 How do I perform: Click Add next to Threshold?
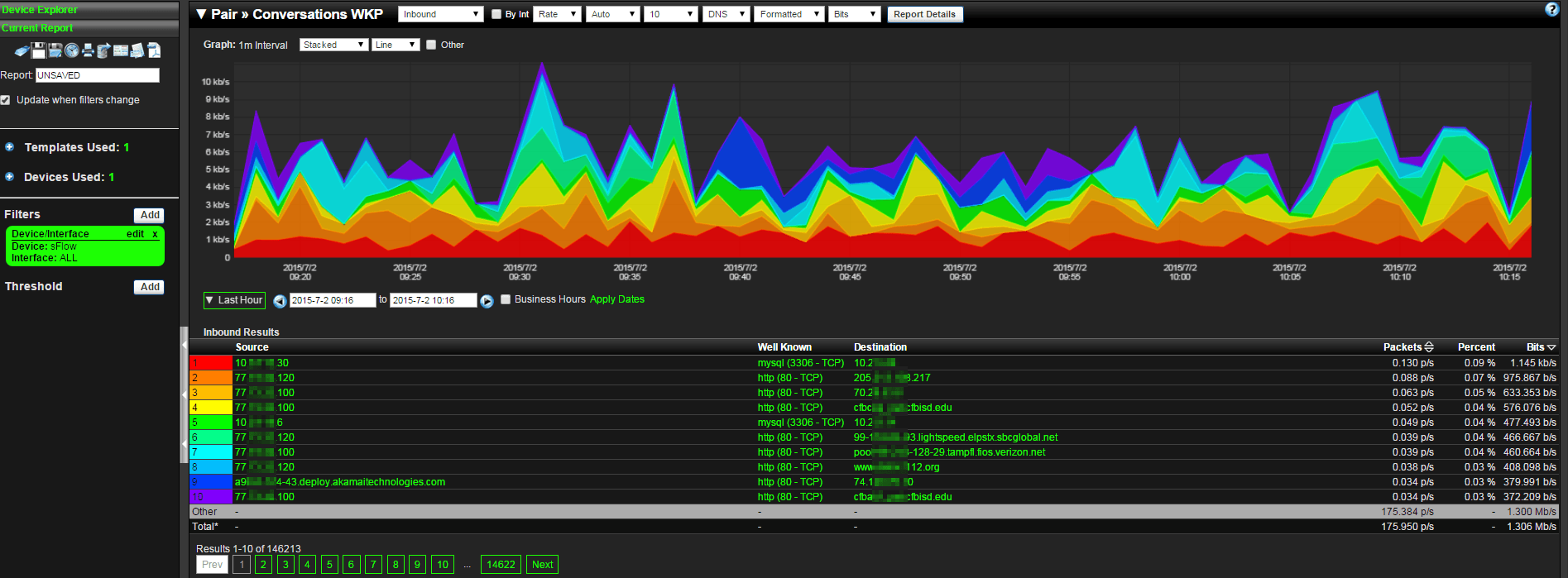[x=150, y=287]
